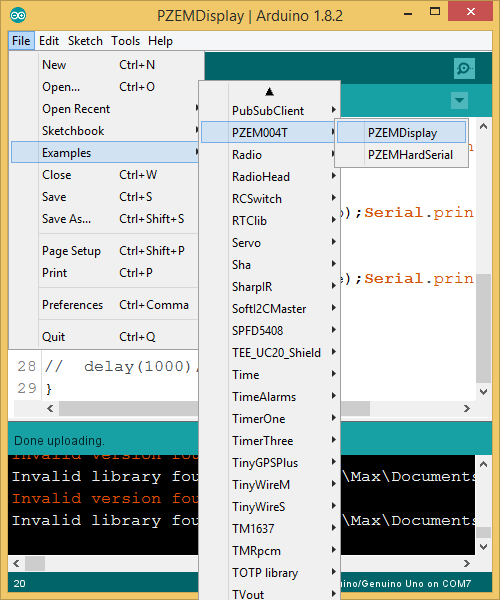Expand RTClib examples submenu
Viewport: 500px width, 600px height.
269,221
